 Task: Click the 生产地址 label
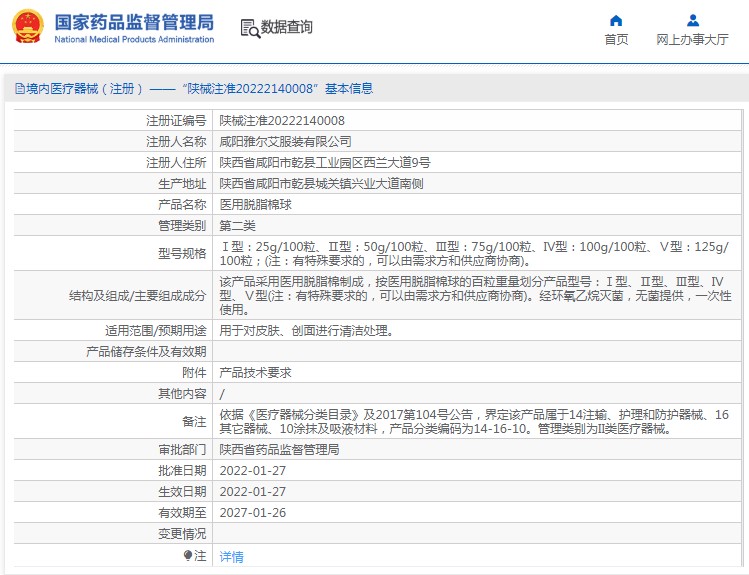pyautogui.click(x=182, y=183)
